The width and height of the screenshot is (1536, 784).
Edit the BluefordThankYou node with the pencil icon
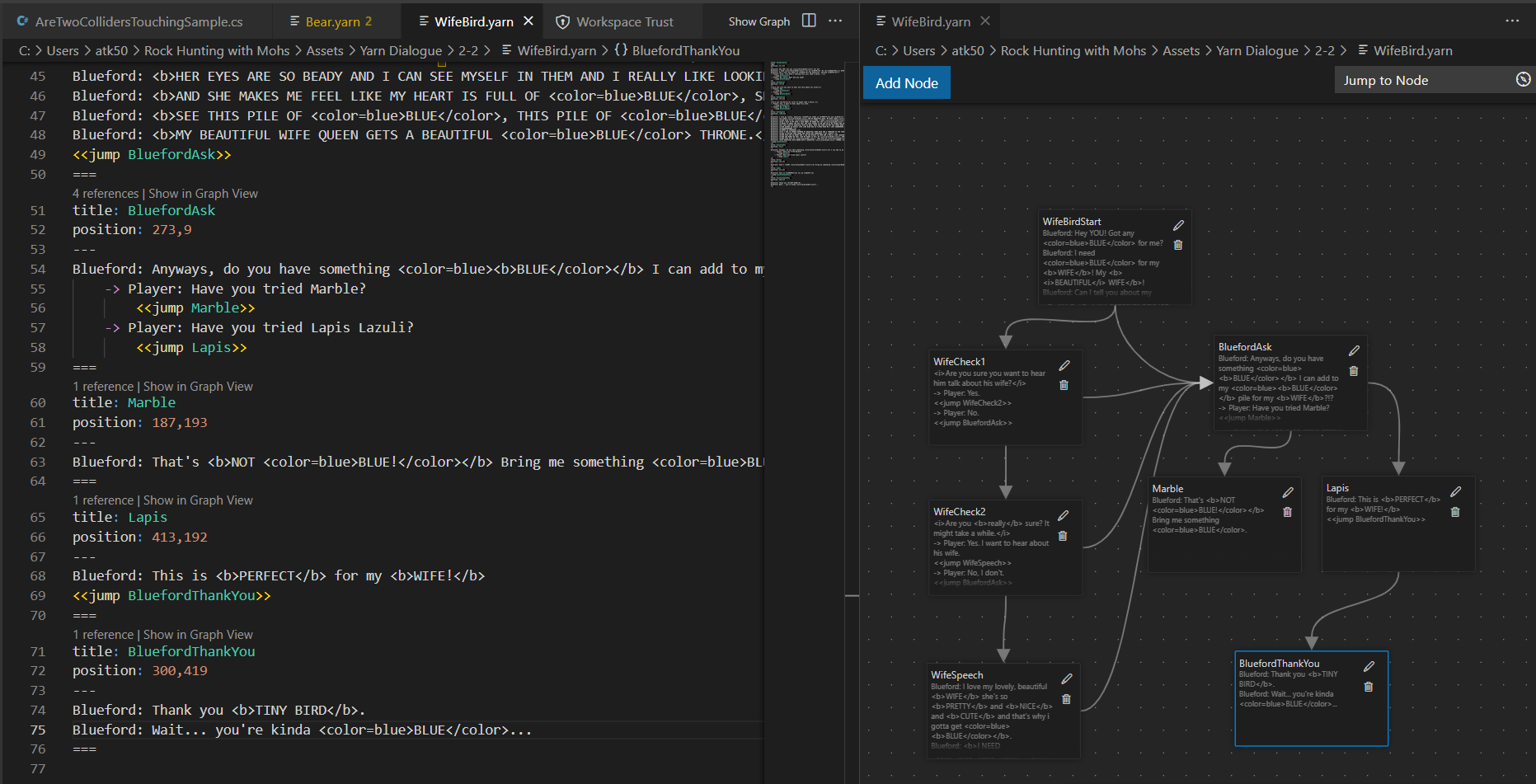click(1370, 665)
